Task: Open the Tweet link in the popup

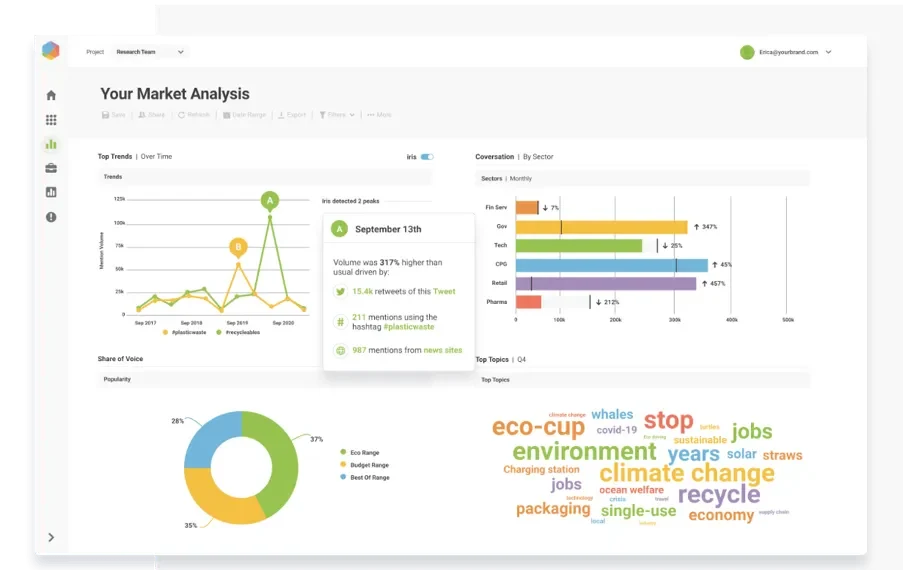Action: 444,292
